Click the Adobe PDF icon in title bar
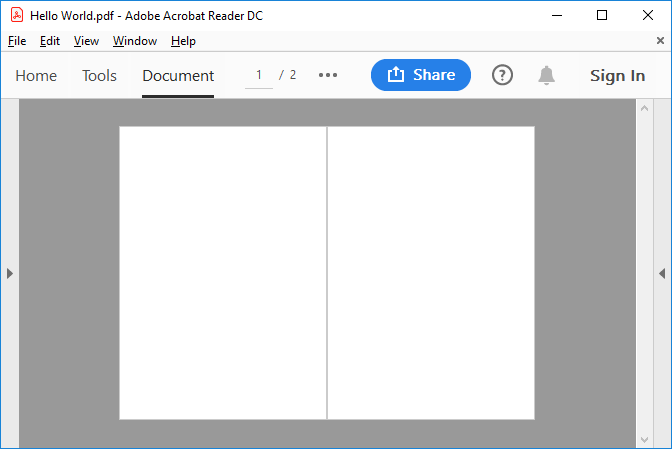 click(17, 16)
